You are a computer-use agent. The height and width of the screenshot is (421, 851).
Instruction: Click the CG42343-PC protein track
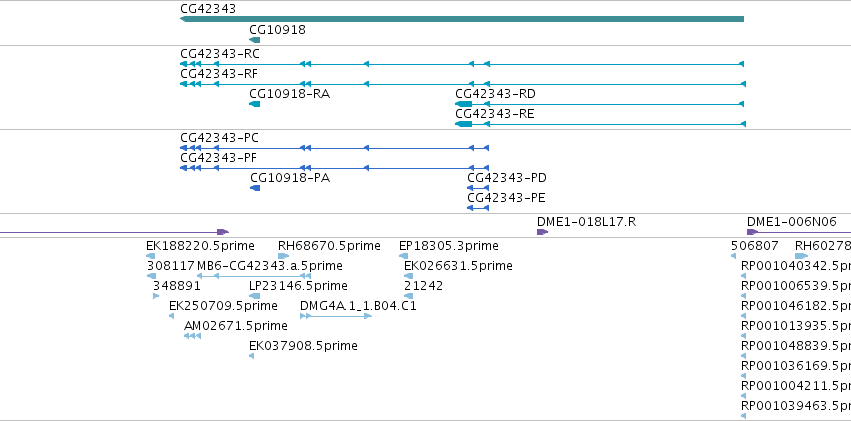(x=334, y=148)
